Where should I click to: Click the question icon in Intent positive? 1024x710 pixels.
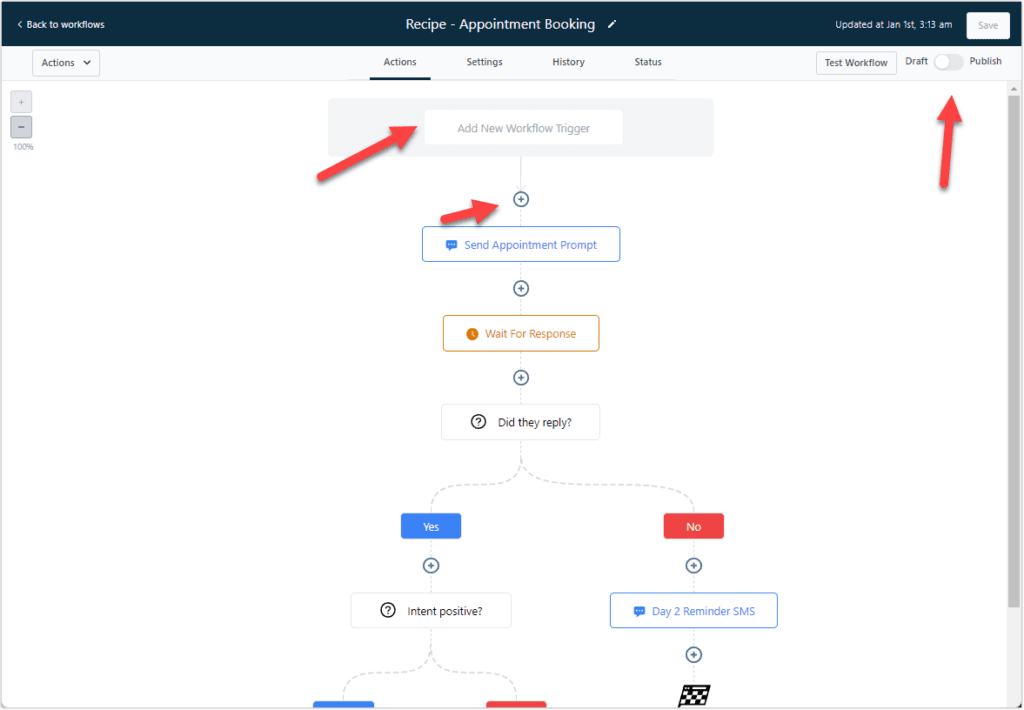(x=388, y=611)
